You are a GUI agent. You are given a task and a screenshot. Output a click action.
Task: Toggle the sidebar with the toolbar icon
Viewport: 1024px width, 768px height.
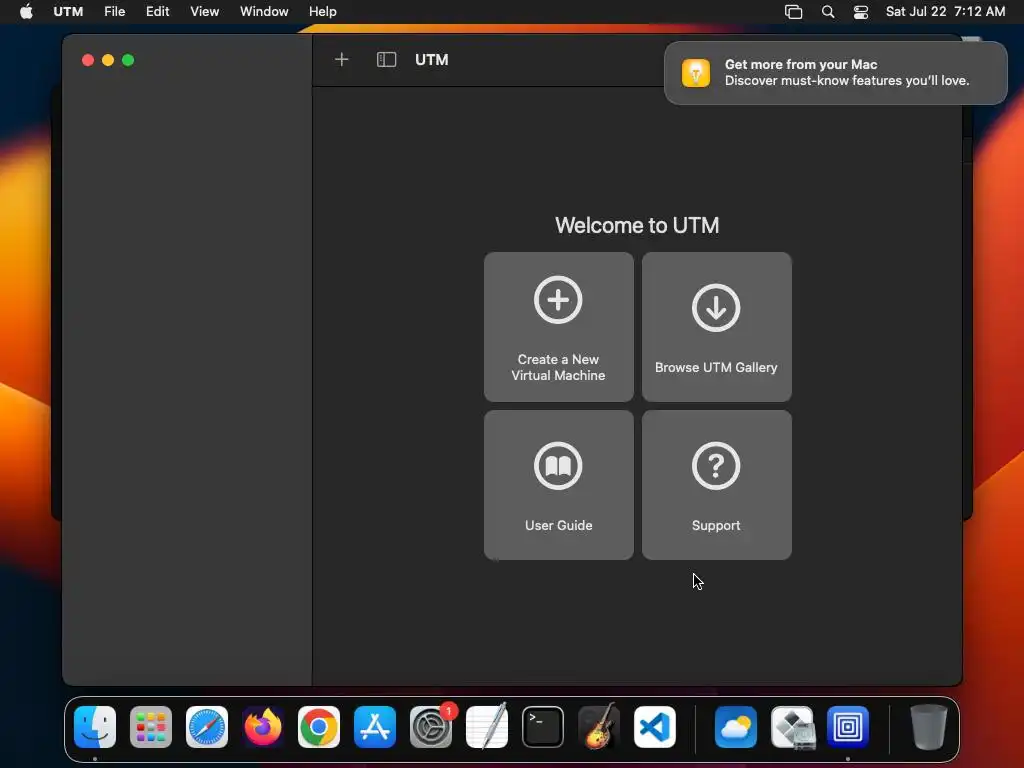tap(386, 60)
